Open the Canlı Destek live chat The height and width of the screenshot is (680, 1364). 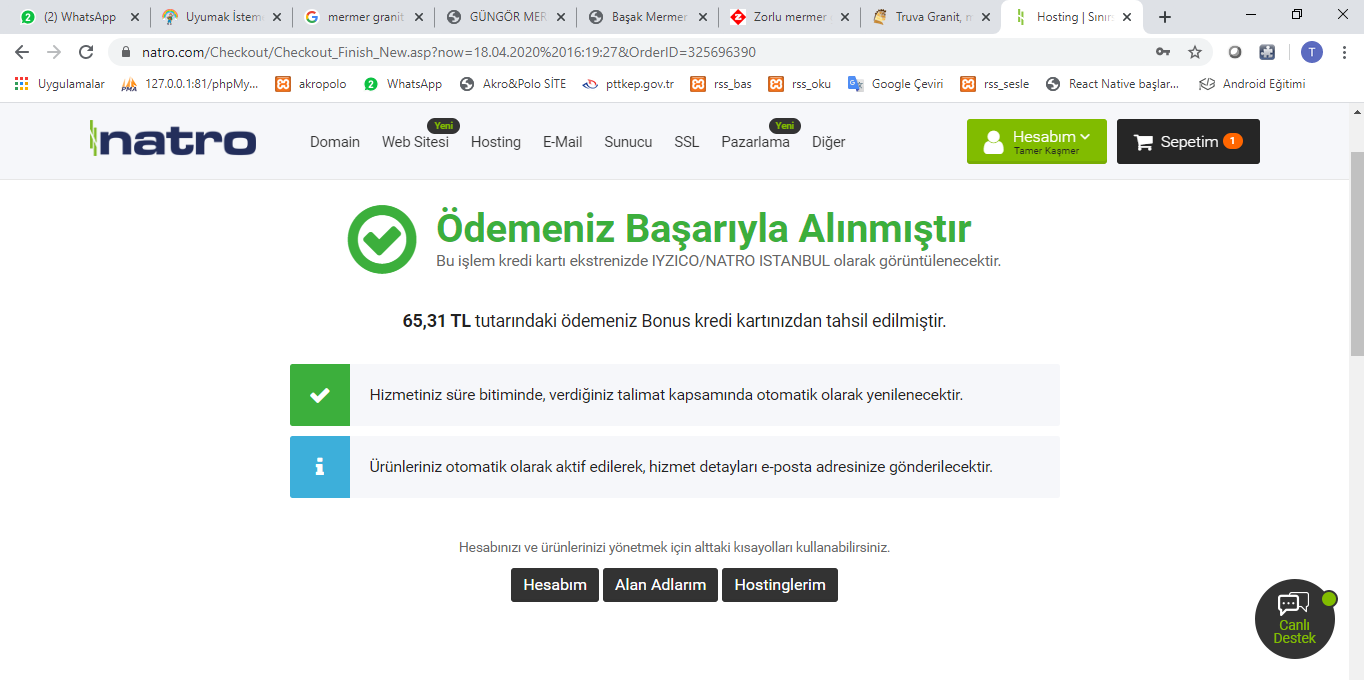click(1294, 618)
